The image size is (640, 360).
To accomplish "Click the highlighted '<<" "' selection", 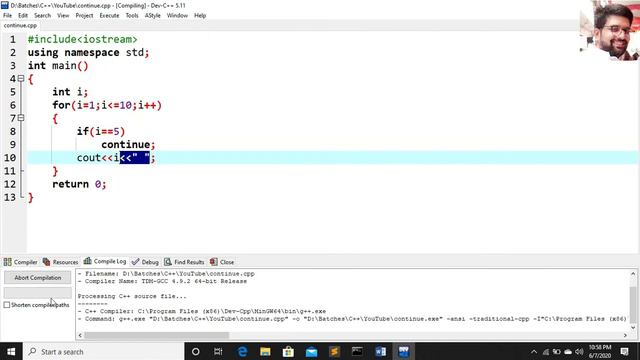I will coord(135,158).
